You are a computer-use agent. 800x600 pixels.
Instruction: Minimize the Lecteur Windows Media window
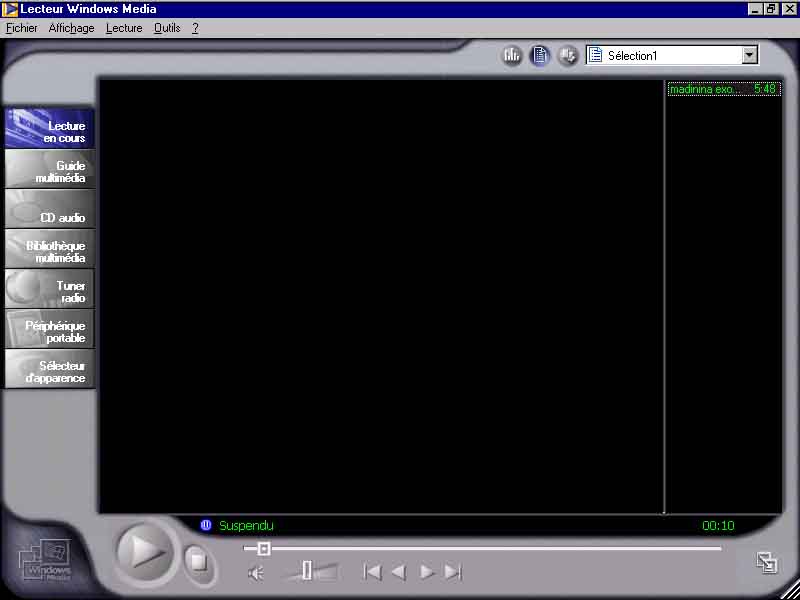point(756,9)
